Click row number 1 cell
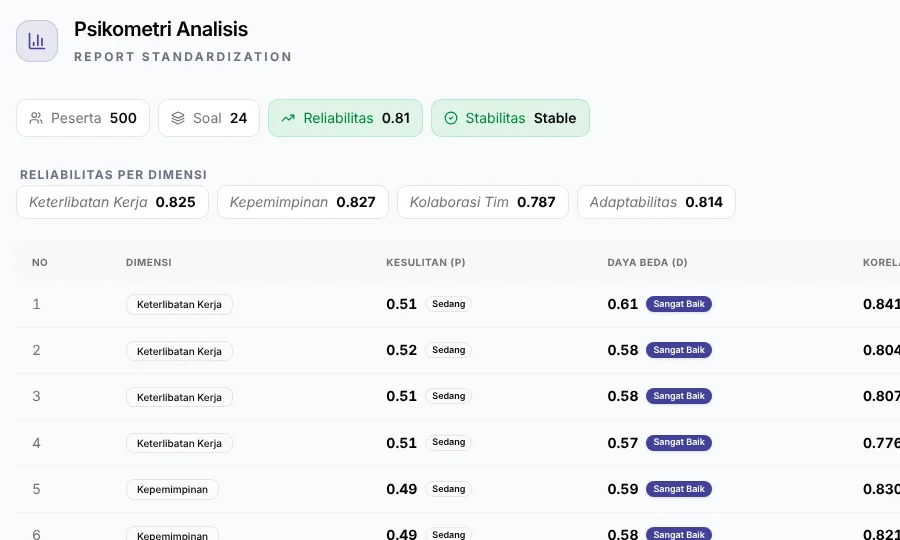This screenshot has height=540, width=900. click(x=36, y=304)
